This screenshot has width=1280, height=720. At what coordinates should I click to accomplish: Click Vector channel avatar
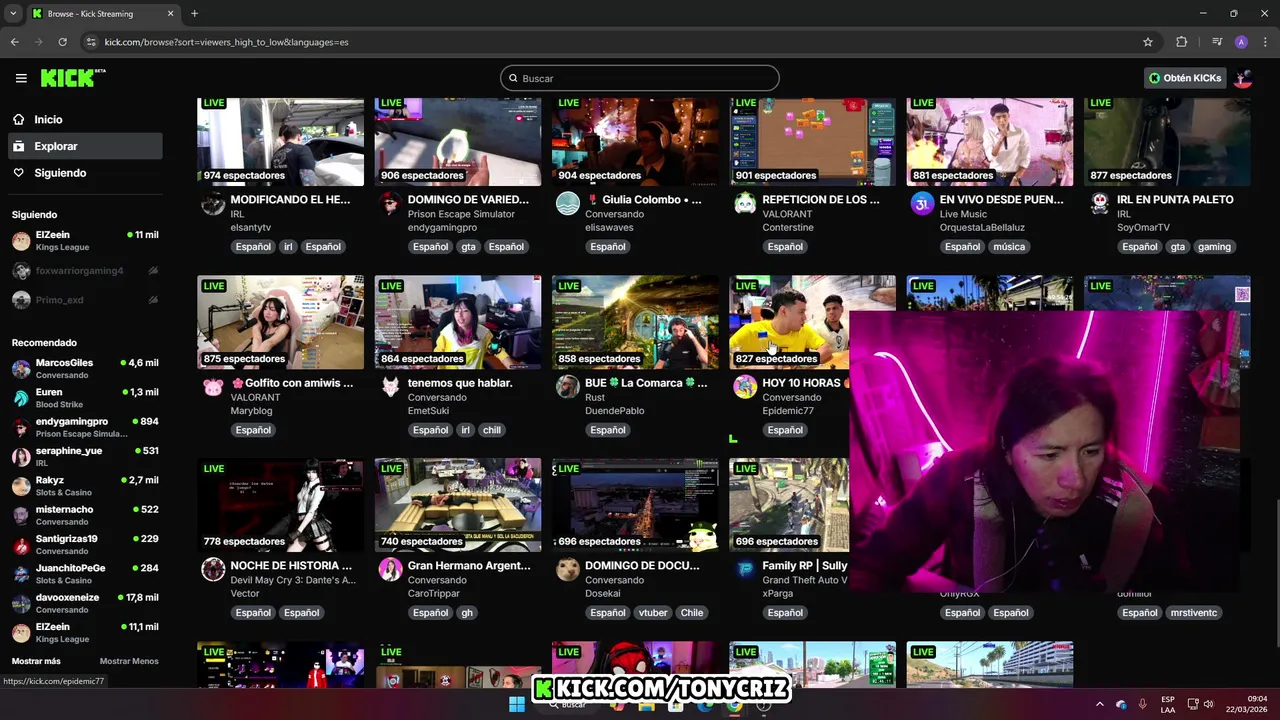[x=213, y=570]
